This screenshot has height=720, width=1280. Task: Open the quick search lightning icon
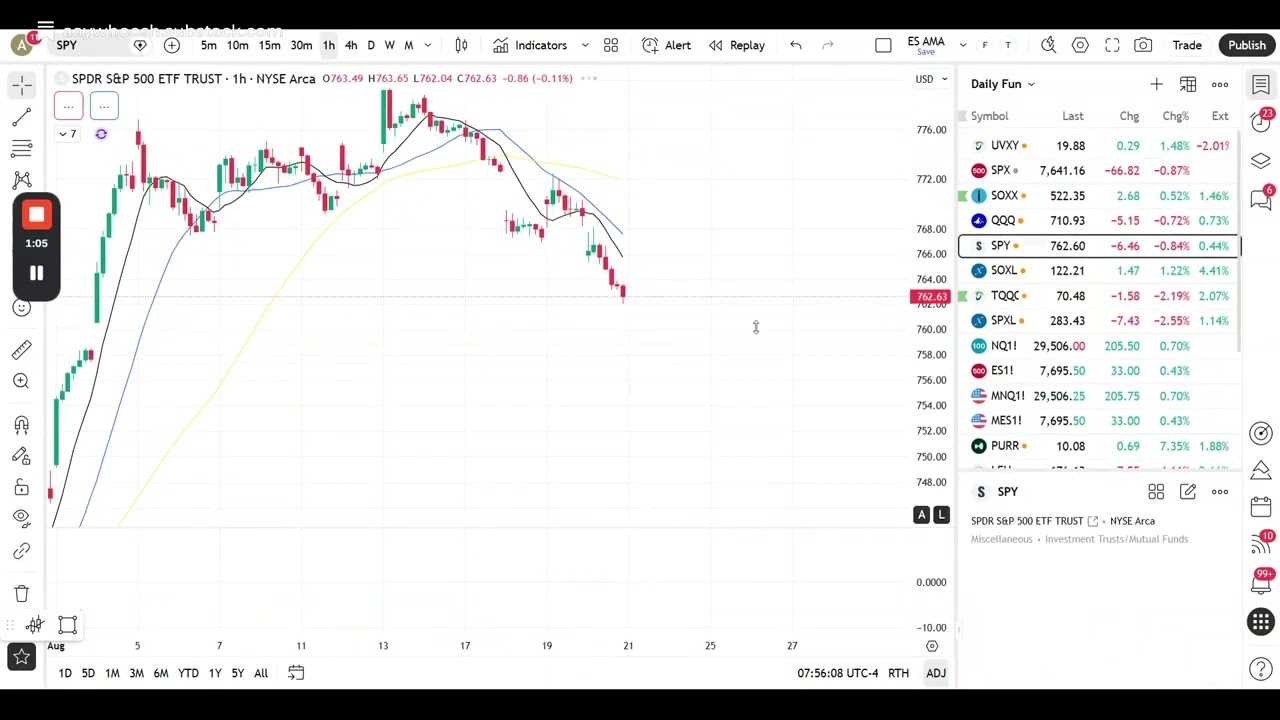coord(1048,45)
